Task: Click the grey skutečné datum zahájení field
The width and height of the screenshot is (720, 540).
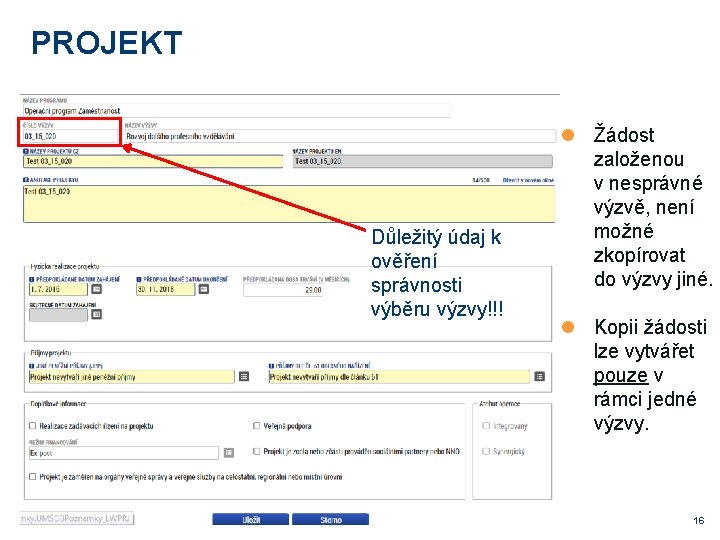Action: [58, 315]
